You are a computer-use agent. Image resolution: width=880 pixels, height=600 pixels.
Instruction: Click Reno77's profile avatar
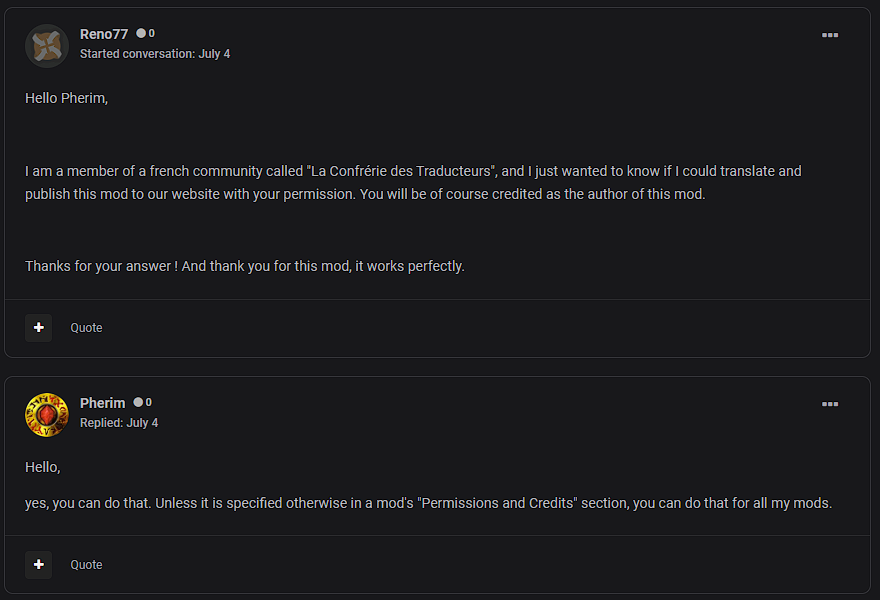[46, 46]
